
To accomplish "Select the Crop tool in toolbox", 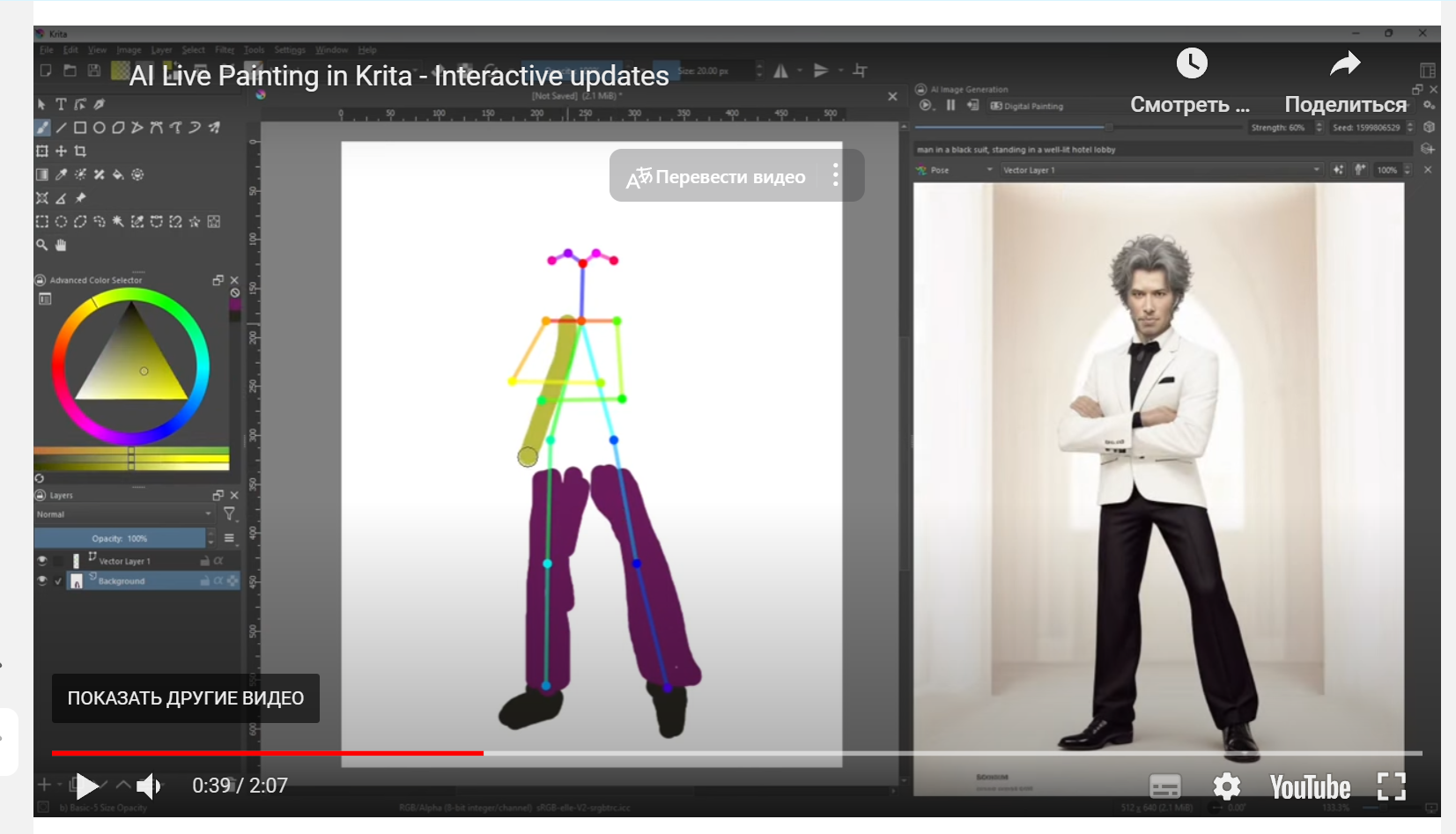I will 80,151.
